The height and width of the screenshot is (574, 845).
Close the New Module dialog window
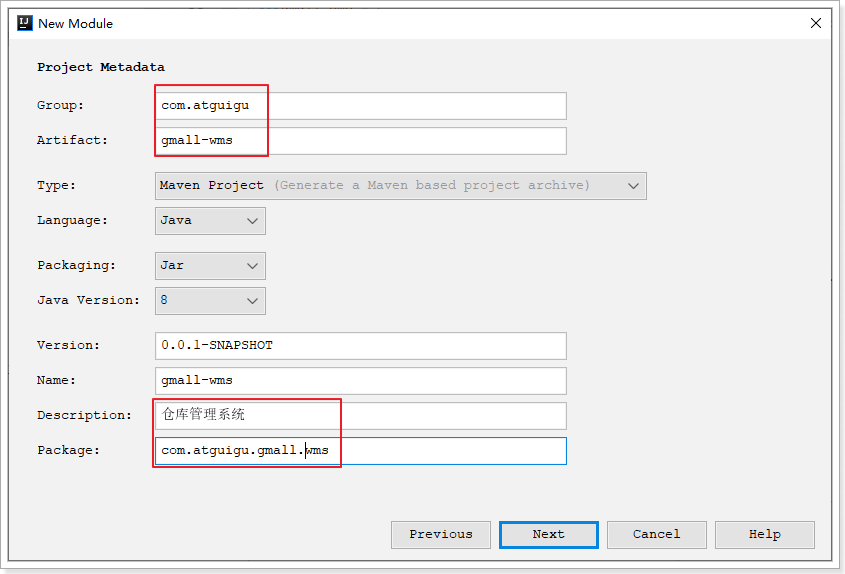(816, 23)
